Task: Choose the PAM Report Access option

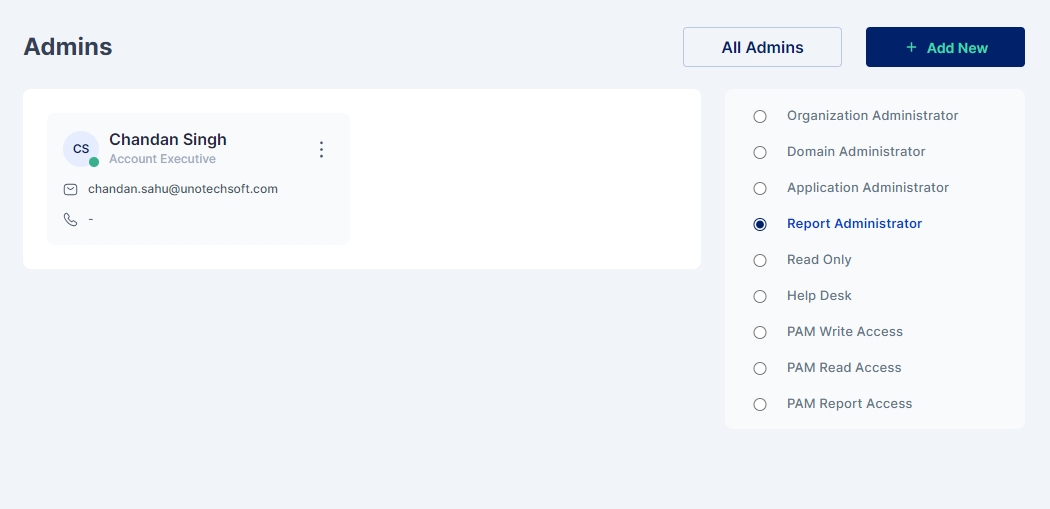Action: pyautogui.click(x=760, y=404)
